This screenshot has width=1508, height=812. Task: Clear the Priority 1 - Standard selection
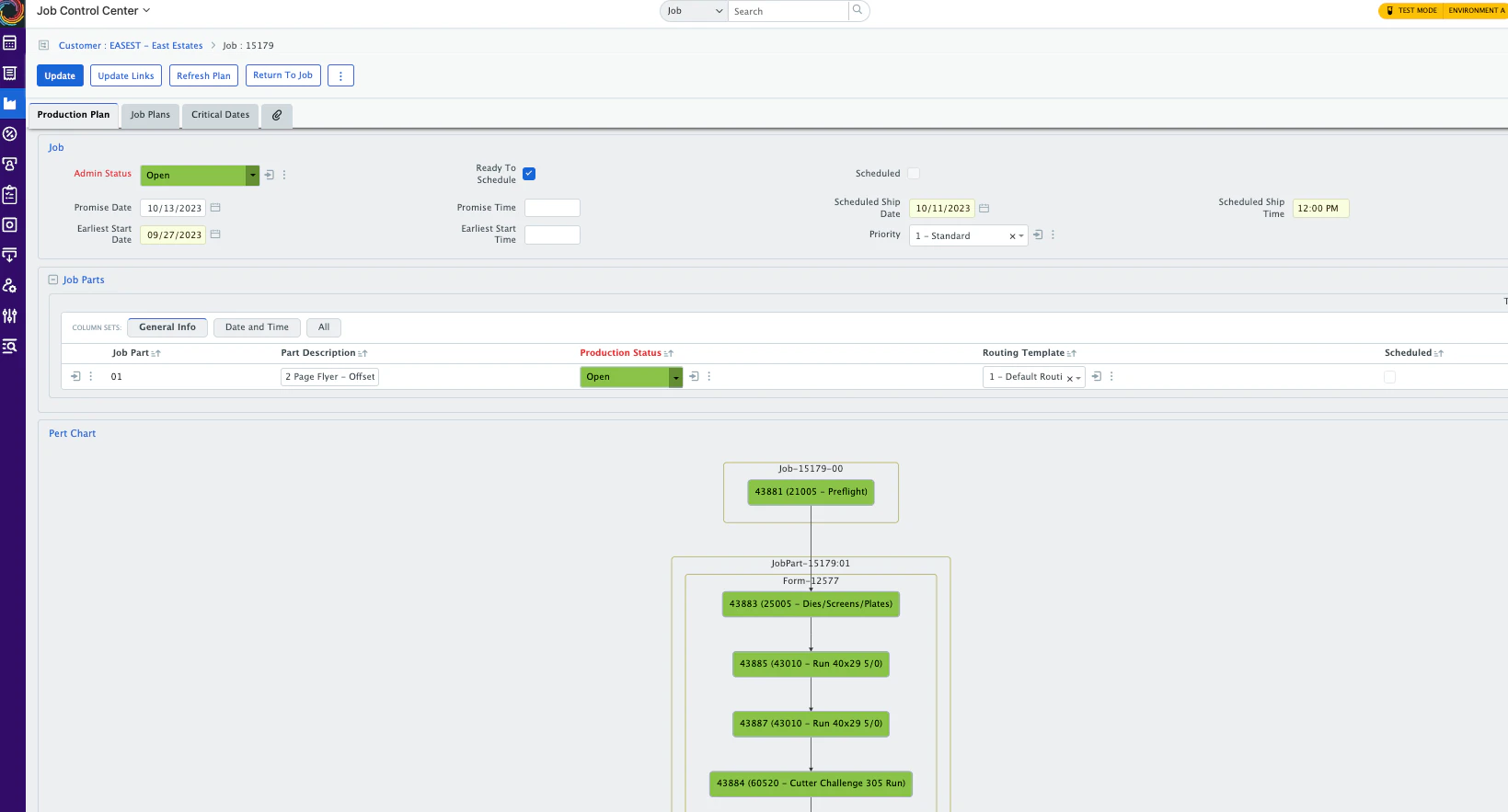click(x=1012, y=236)
